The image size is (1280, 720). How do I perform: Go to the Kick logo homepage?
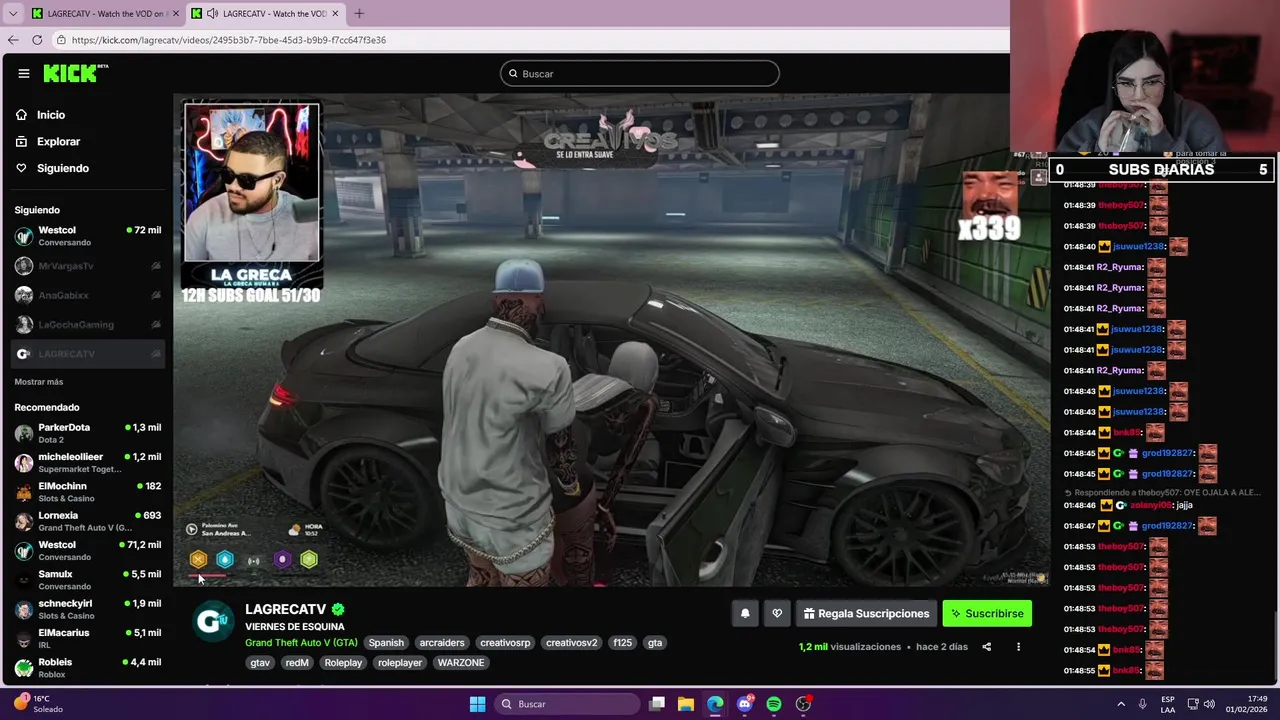tap(75, 73)
